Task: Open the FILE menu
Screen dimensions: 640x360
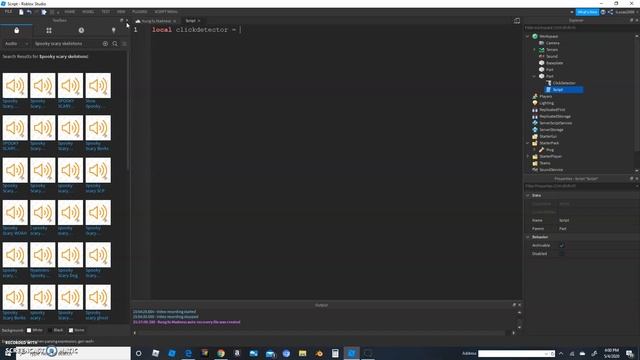Action: pyautogui.click(x=9, y=12)
